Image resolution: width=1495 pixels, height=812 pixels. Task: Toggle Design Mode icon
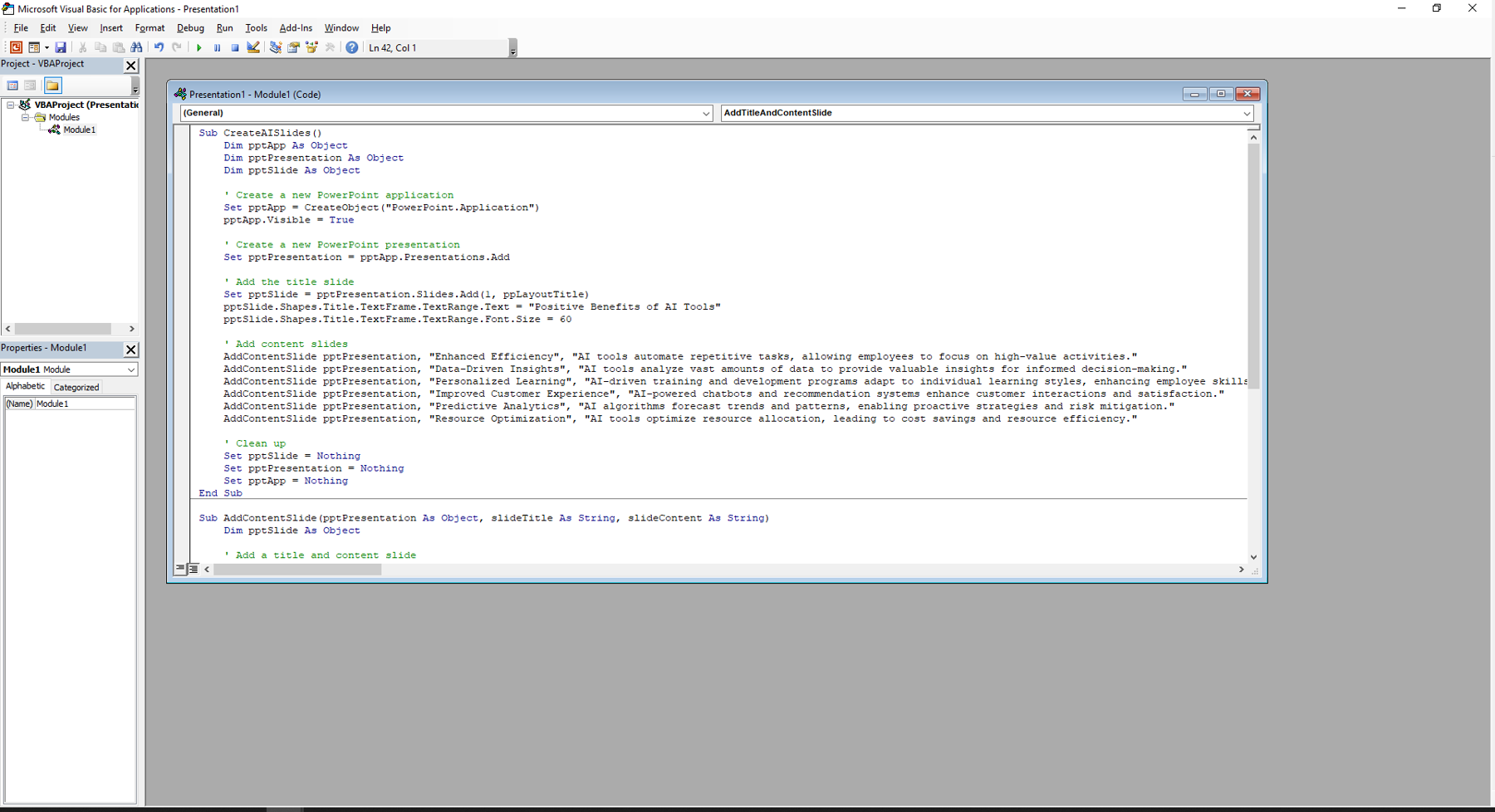253,47
